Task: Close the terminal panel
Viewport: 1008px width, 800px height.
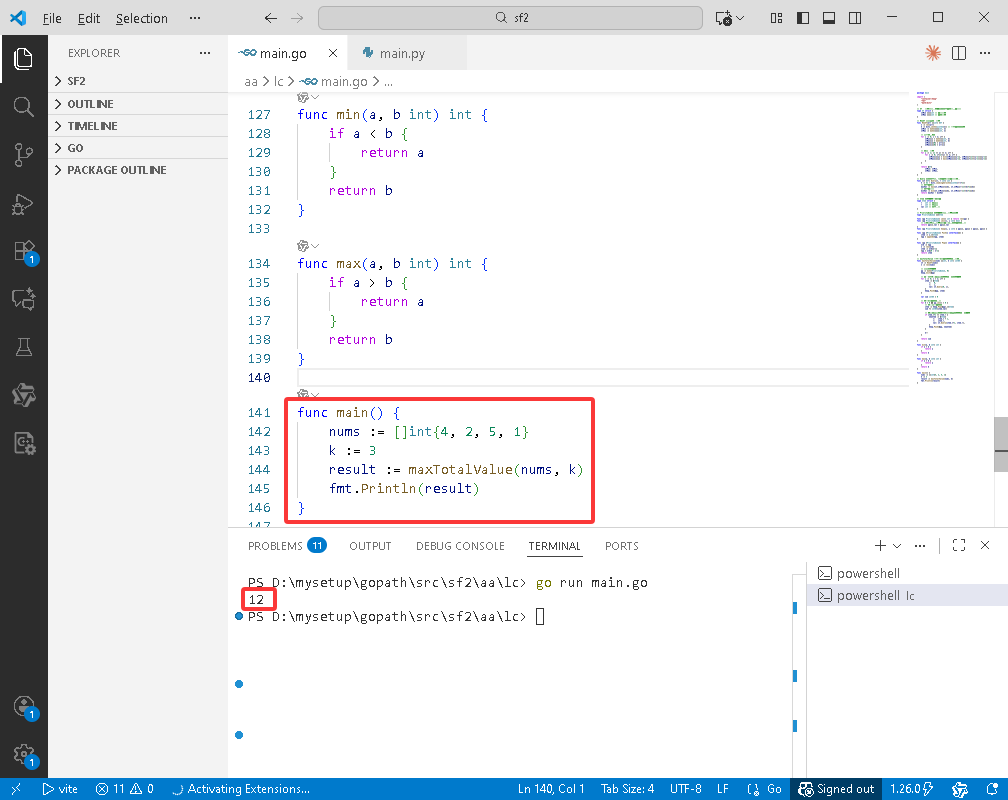Action: click(985, 545)
